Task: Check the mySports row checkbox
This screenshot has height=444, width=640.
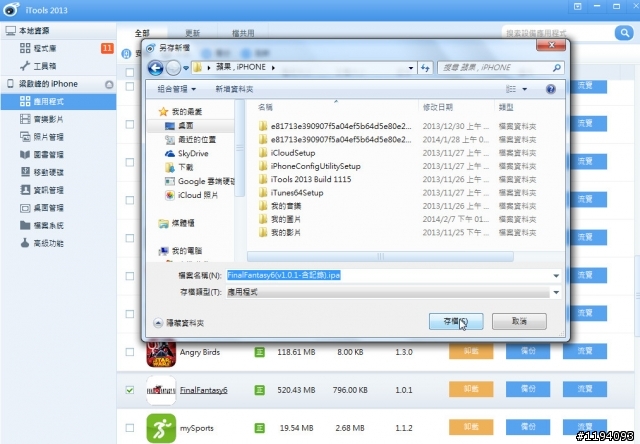Action: point(130,428)
